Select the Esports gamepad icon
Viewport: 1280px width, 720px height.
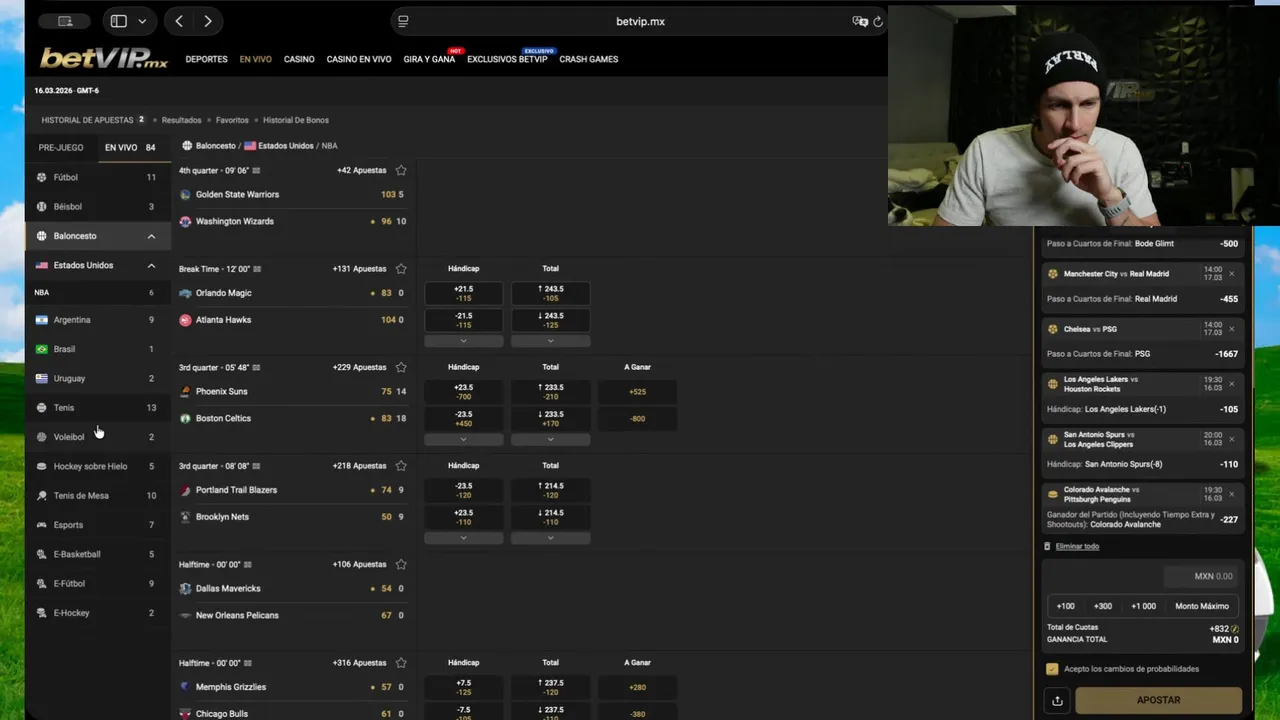[x=41, y=524]
